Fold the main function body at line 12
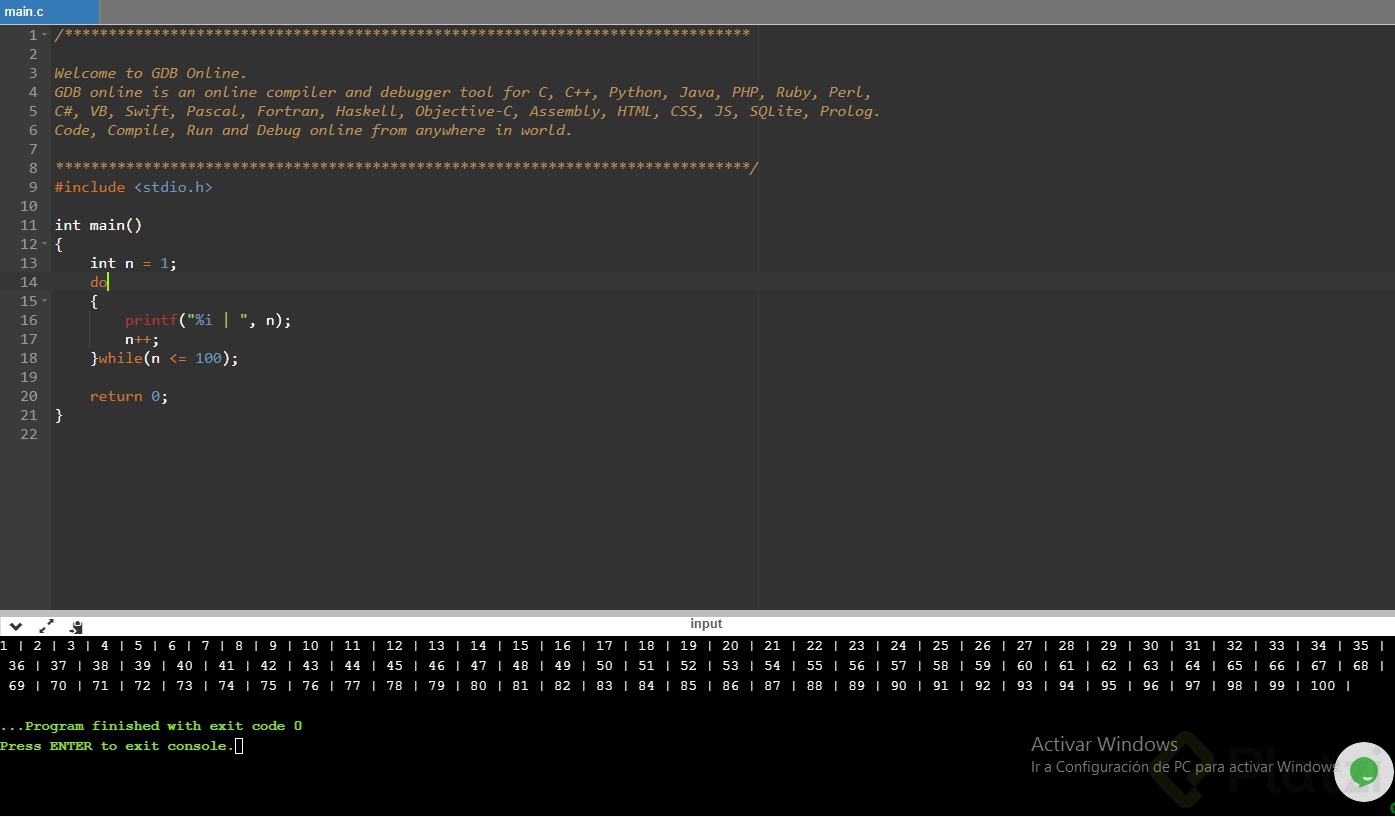Viewport: 1395px width, 817px height. (x=45, y=244)
